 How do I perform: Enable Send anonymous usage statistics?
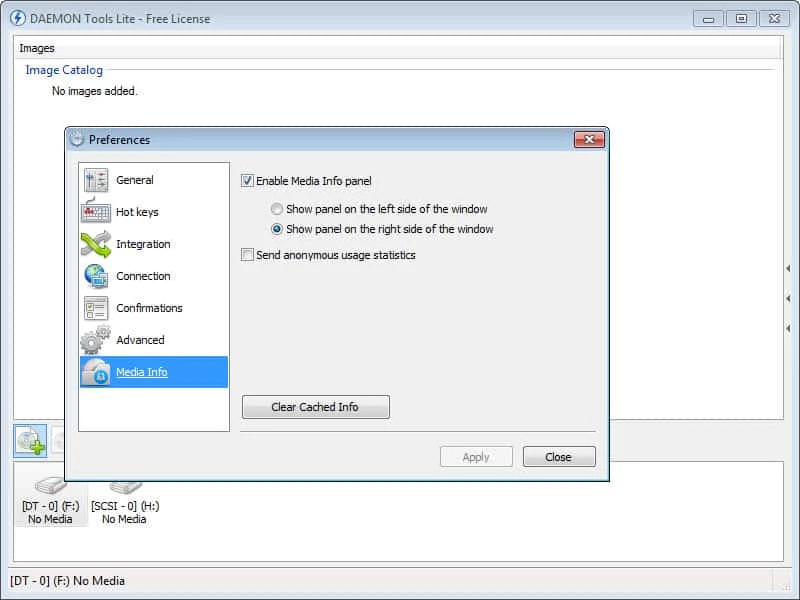tap(248, 255)
